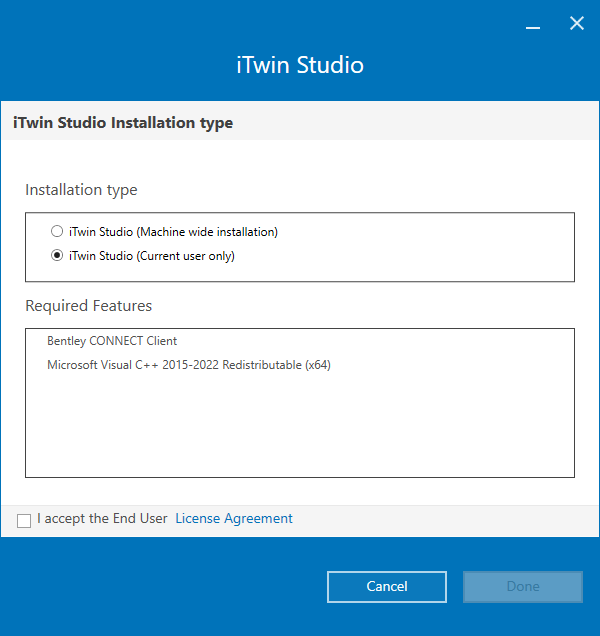Close the iTwin Studio installer window
The width and height of the screenshot is (600, 636).
point(576,24)
